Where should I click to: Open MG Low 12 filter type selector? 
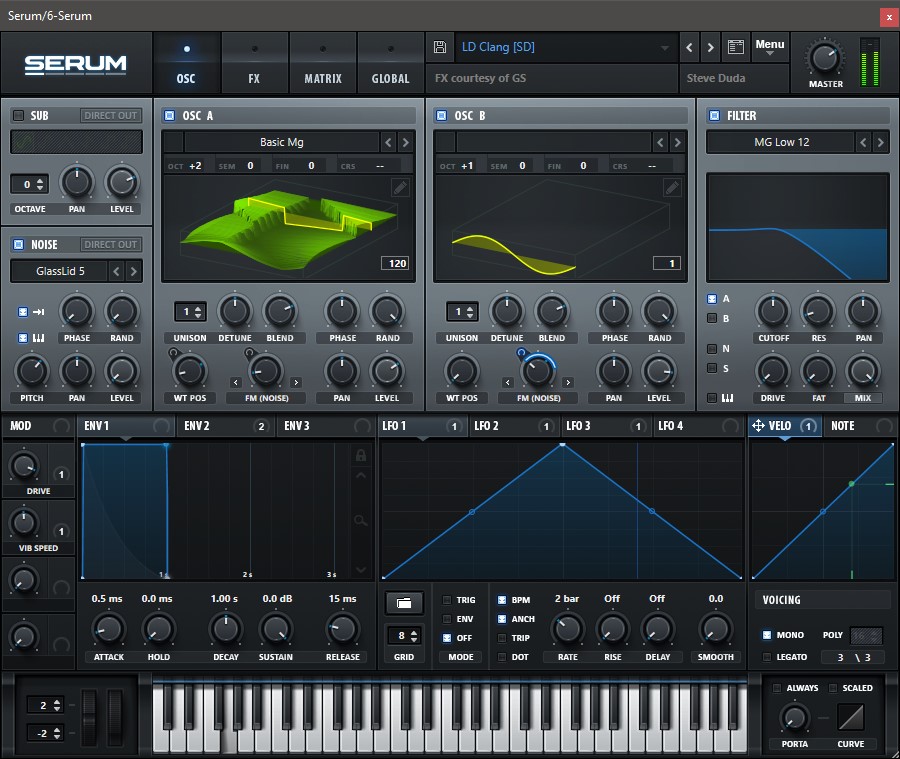pyautogui.click(x=781, y=142)
